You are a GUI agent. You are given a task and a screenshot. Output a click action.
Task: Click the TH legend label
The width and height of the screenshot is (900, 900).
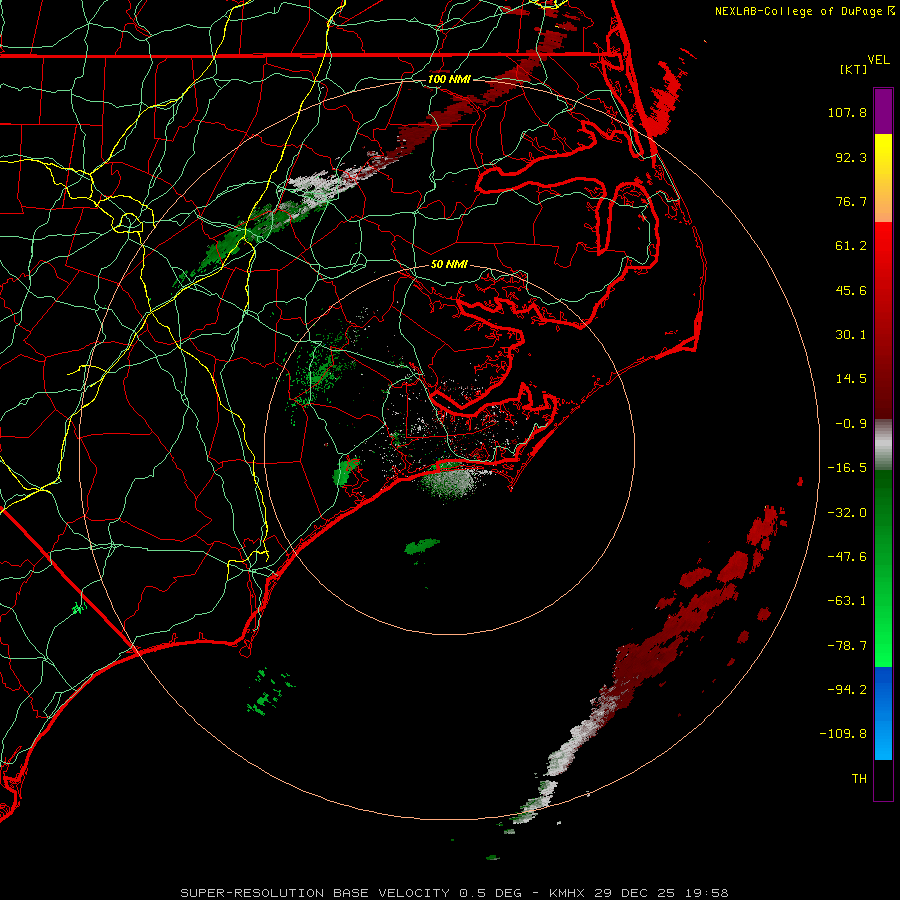[x=859, y=778]
